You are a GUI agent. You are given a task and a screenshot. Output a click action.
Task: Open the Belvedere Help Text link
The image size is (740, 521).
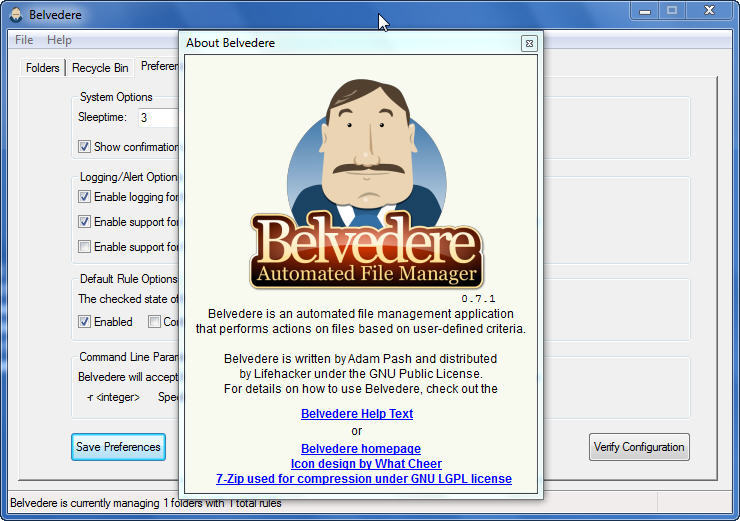coord(357,414)
